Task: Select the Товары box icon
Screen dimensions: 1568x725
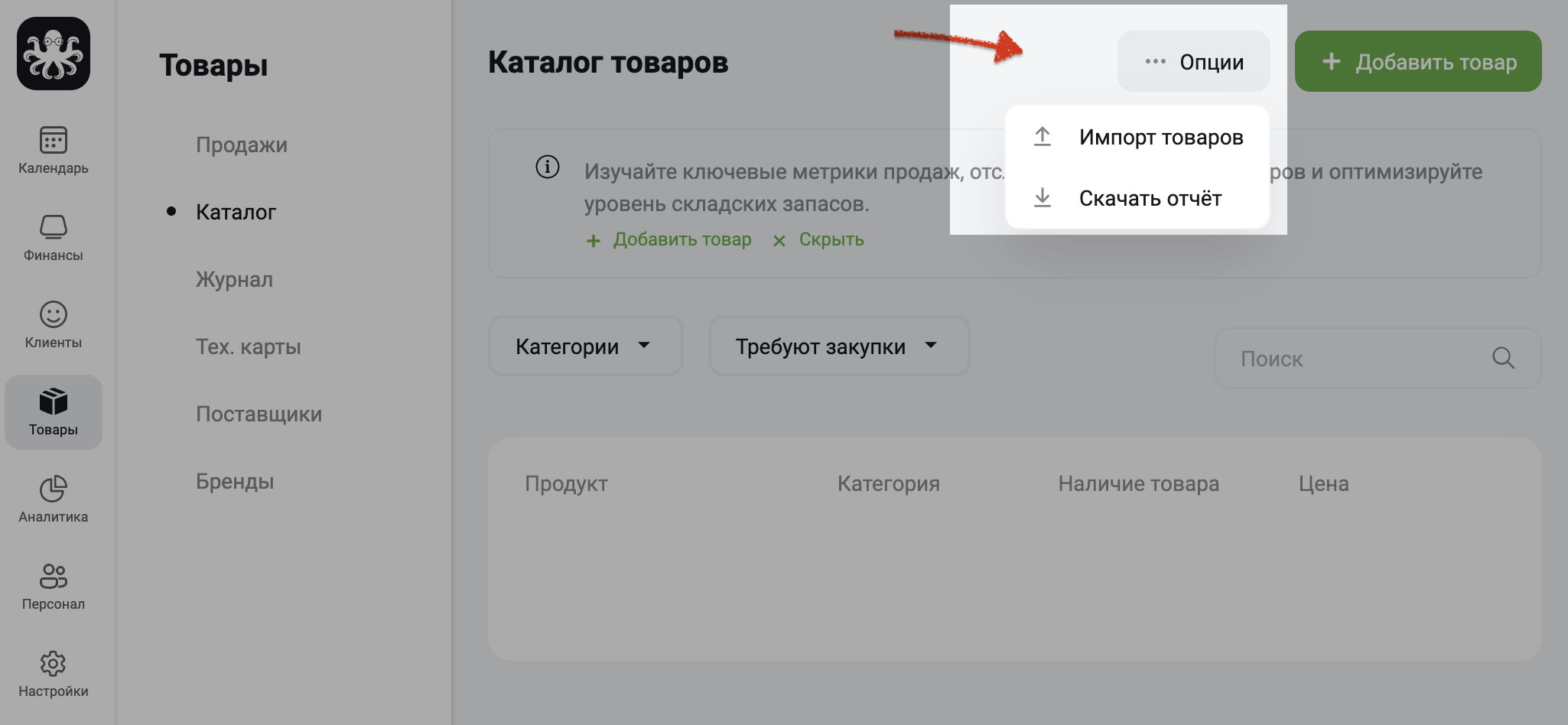Action: click(x=54, y=402)
